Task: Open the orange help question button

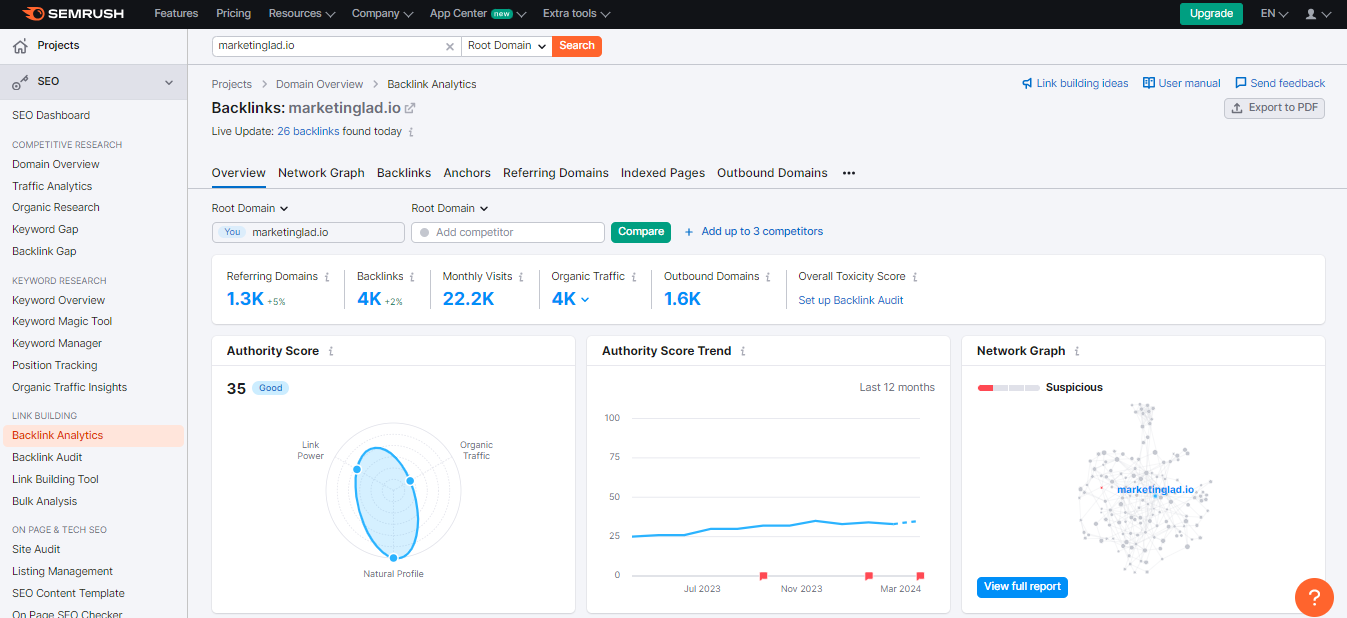Action: pyautogui.click(x=1314, y=597)
